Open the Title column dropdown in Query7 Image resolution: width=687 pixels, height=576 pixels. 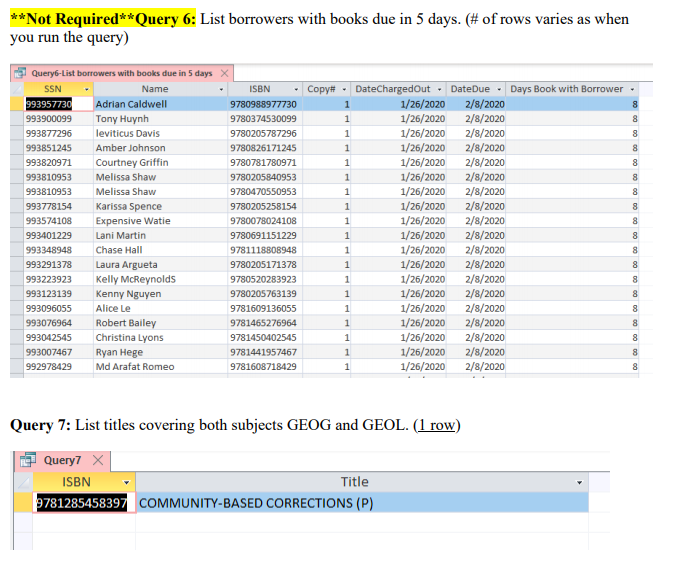[x=579, y=482]
